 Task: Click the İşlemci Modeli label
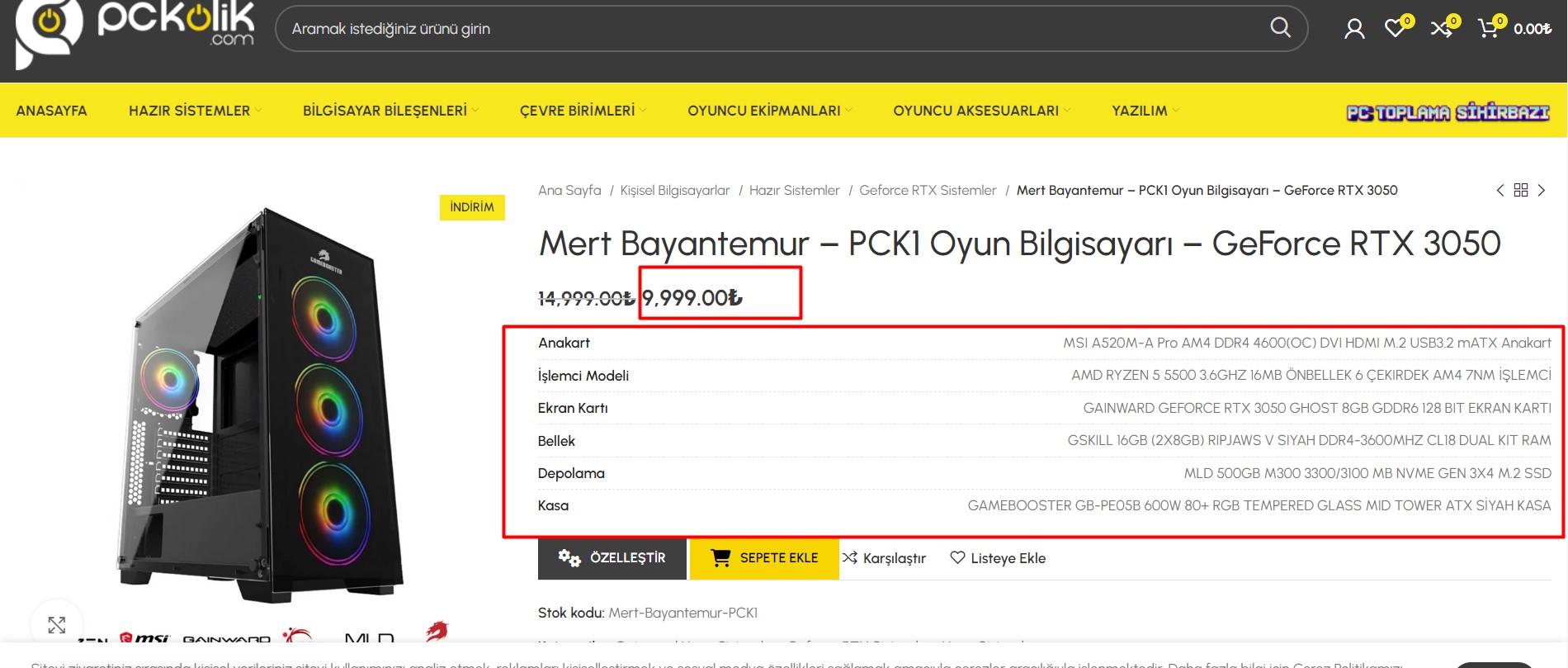[x=583, y=376]
